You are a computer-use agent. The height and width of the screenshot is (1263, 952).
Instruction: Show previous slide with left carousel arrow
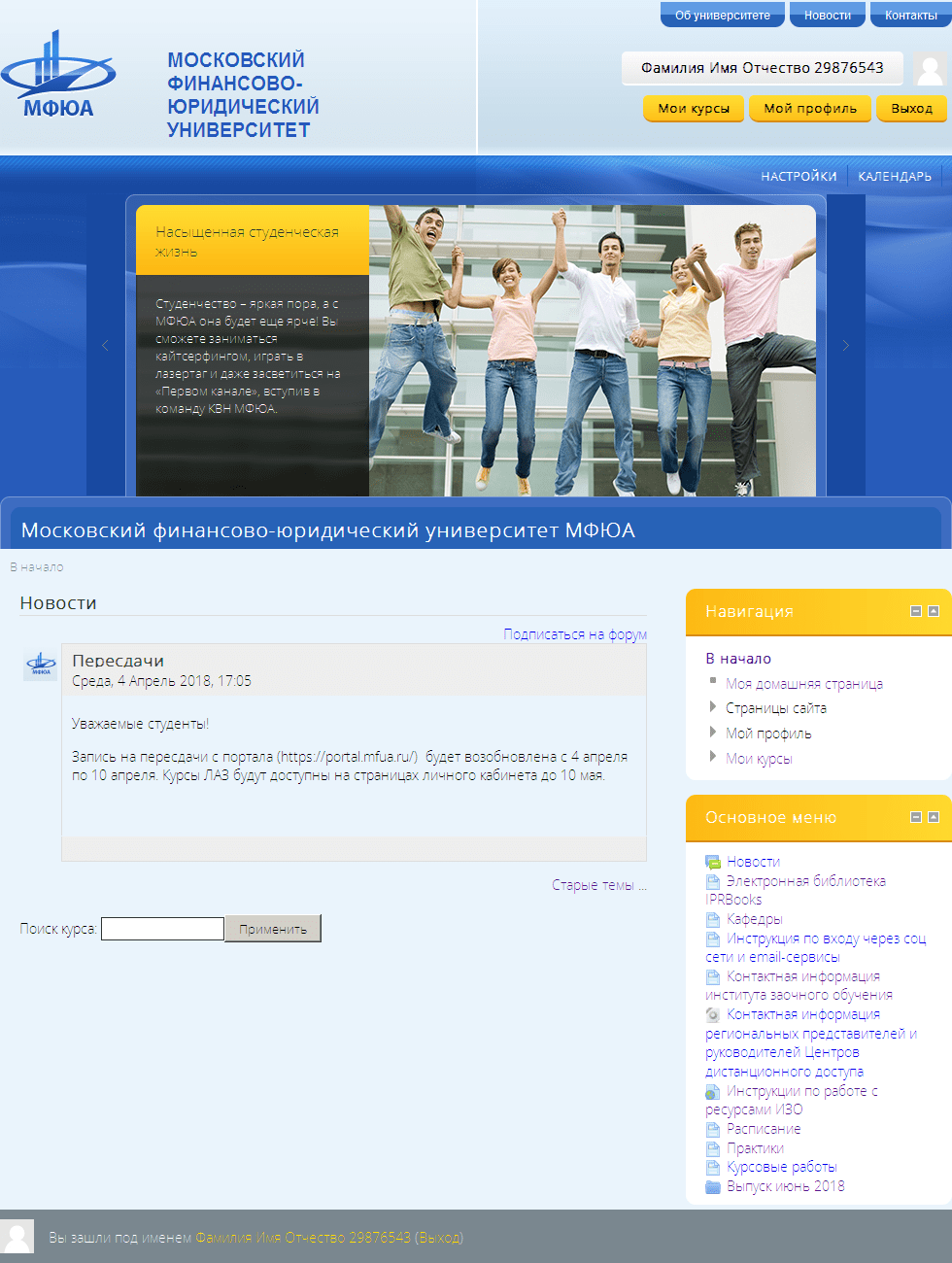[105, 345]
